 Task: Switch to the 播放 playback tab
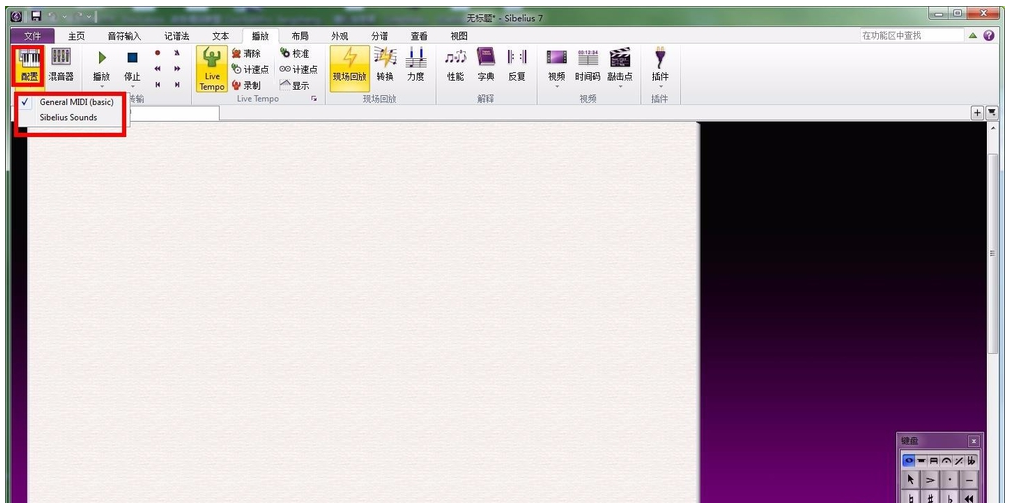[x=260, y=36]
